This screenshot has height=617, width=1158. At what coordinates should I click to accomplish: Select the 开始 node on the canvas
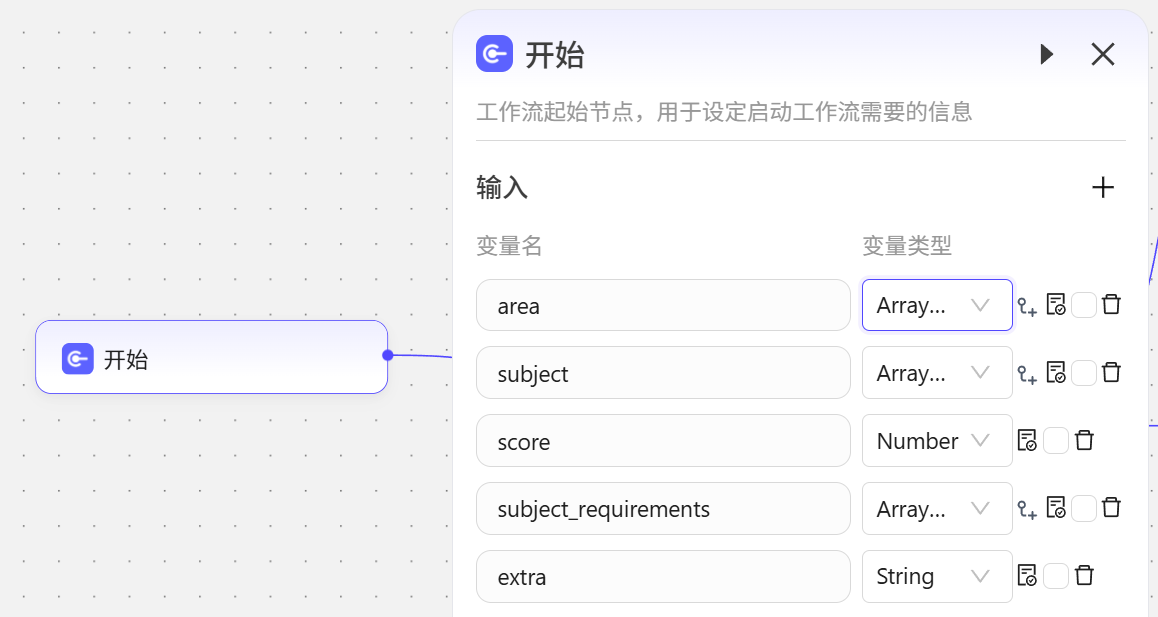pos(211,357)
